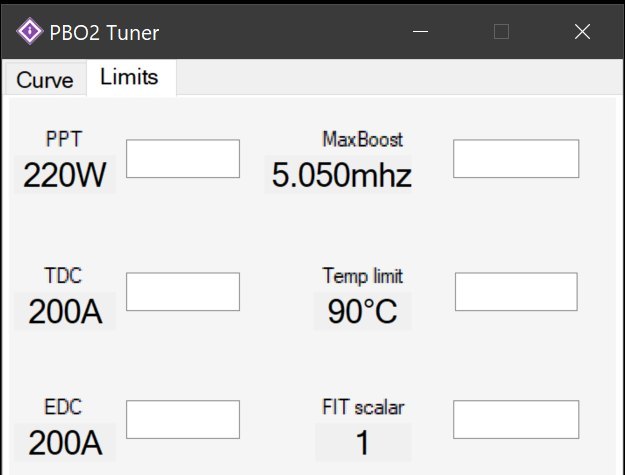Screen dimensions: 625x475
Task: Click the 200A EDC value
Action: pyautogui.click(x=65, y=442)
